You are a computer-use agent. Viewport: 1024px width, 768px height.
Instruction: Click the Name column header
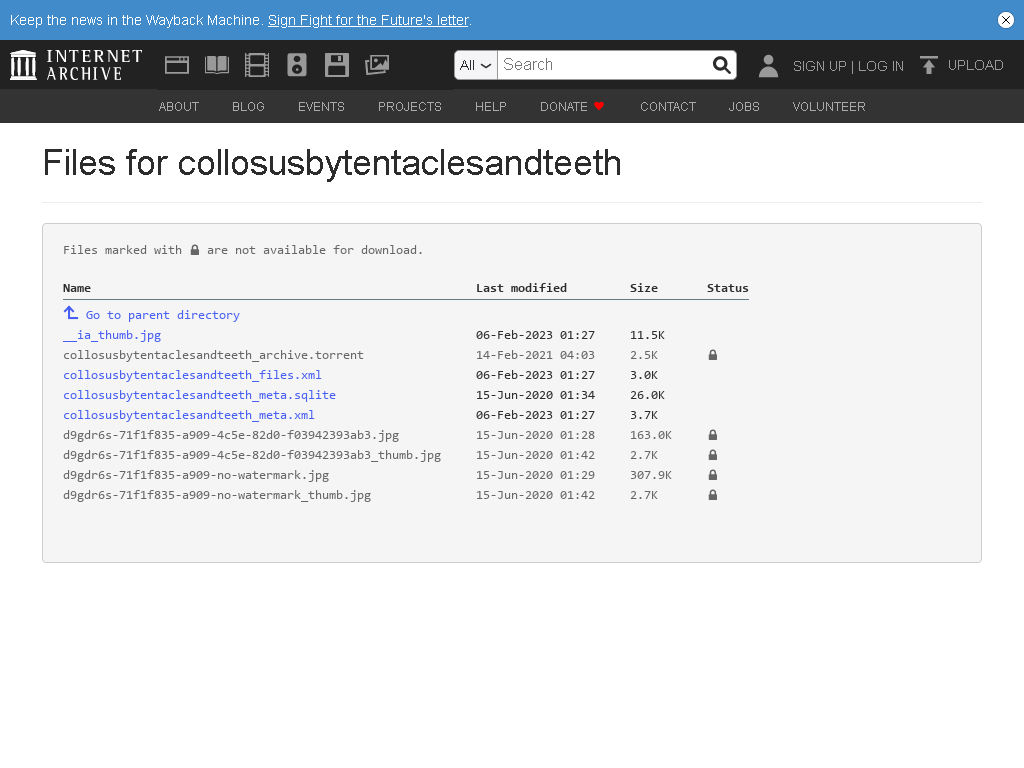coord(76,288)
